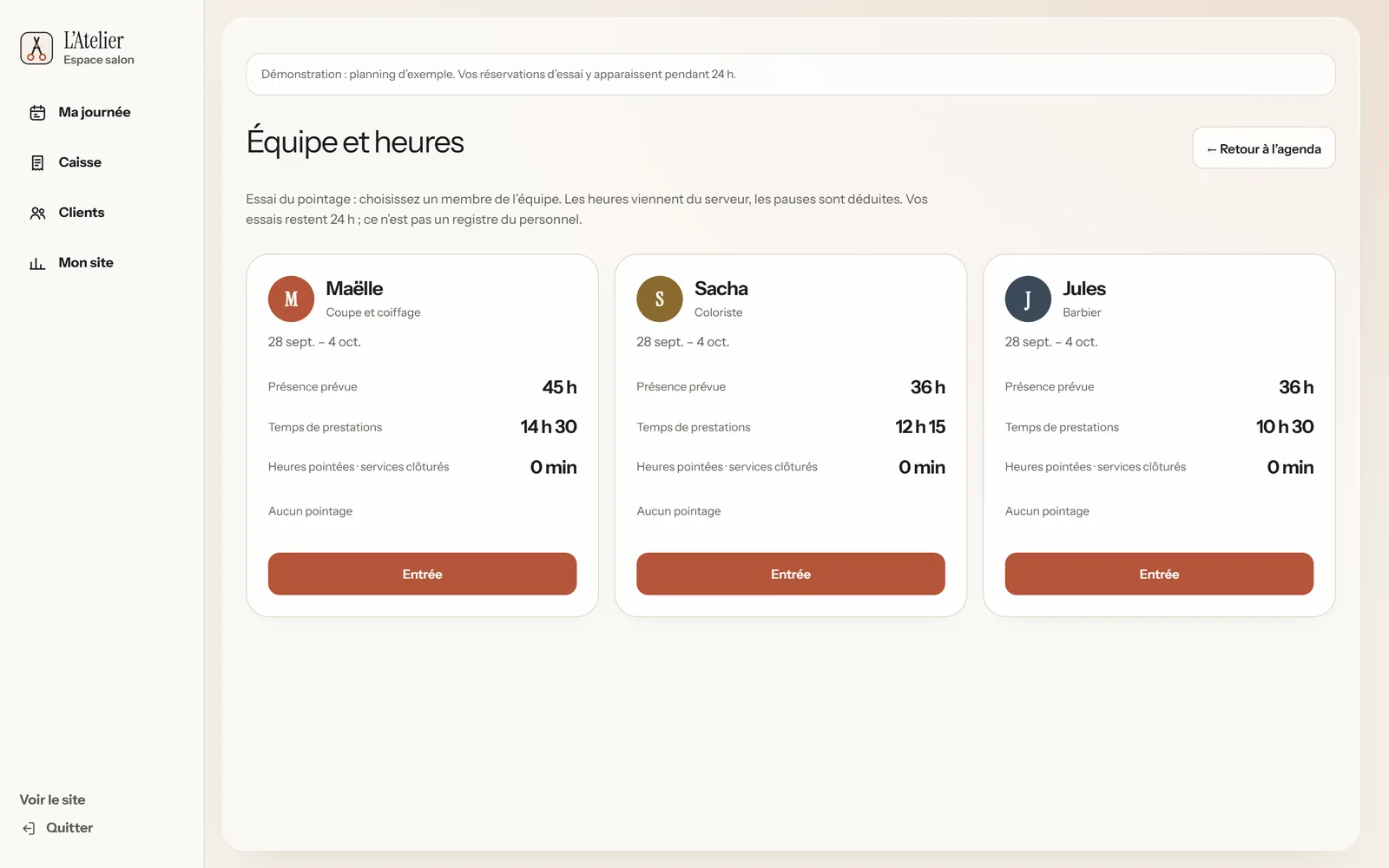The image size is (1389, 868).
Task: Click Maëlle's 0 min heures pointées value
Action: tap(553, 467)
